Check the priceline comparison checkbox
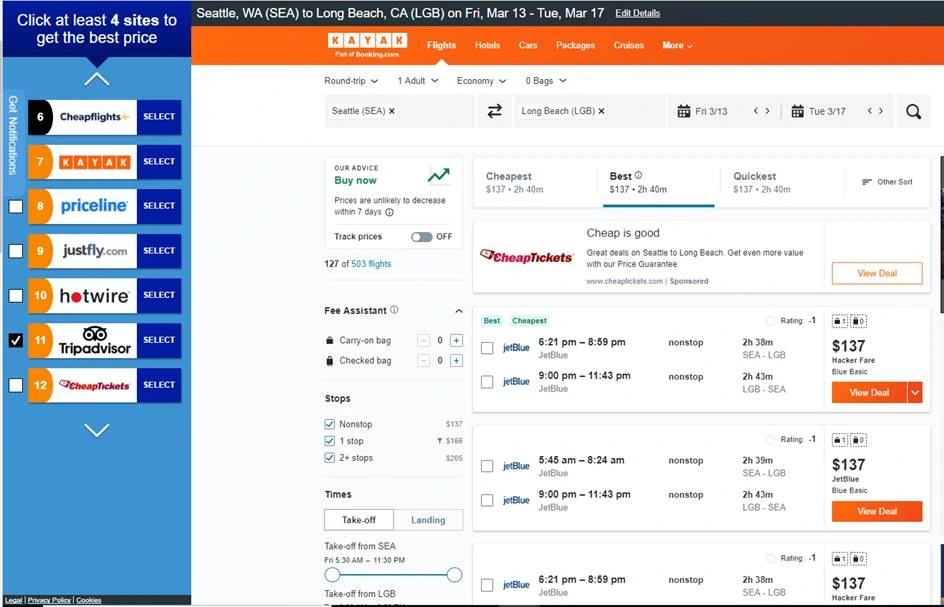 coord(16,207)
